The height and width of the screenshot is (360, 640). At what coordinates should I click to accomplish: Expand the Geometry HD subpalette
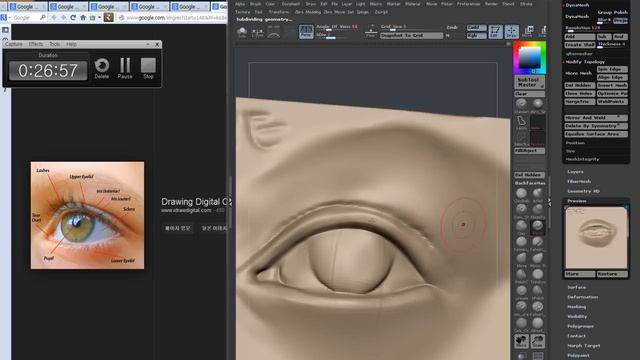pyautogui.click(x=583, y=191)
